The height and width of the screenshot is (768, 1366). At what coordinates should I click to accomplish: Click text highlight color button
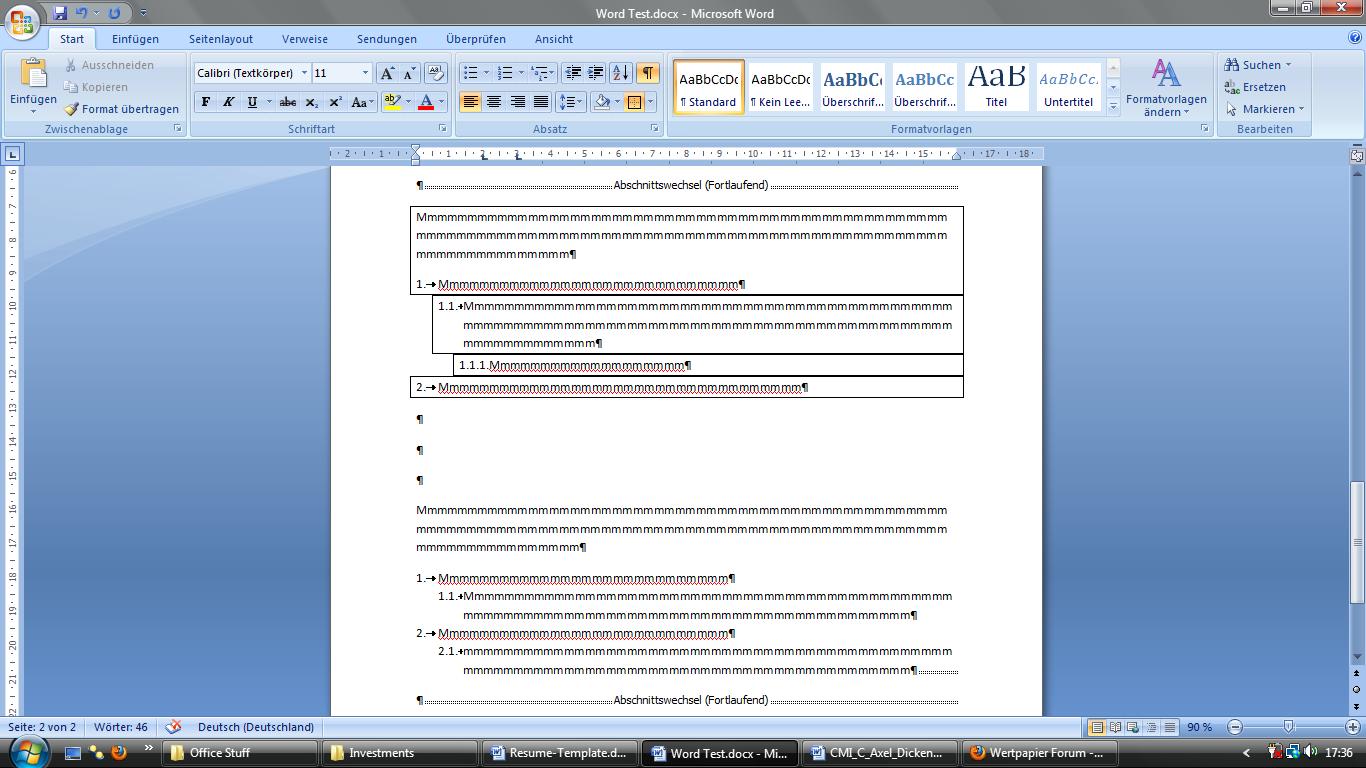tap(392, 102)
